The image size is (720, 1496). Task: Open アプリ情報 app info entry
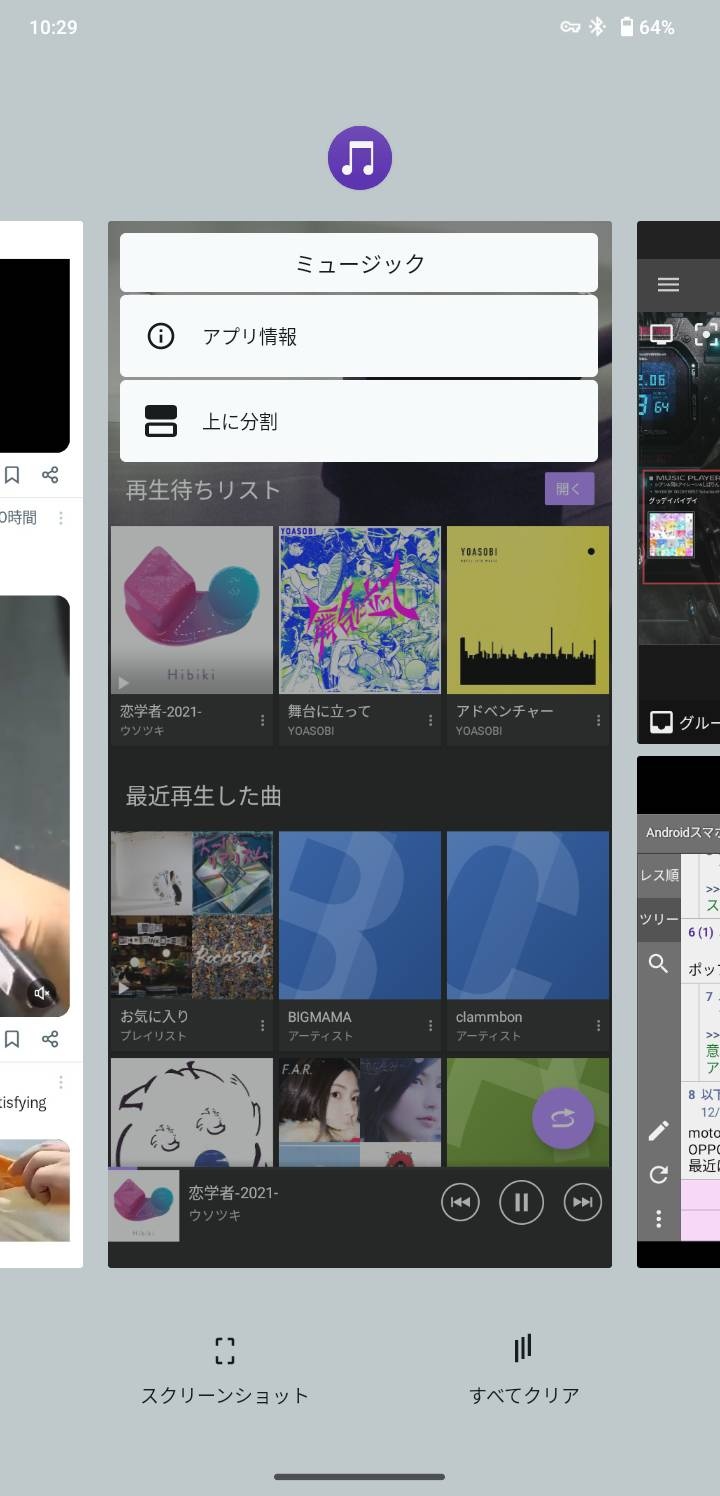358,336
